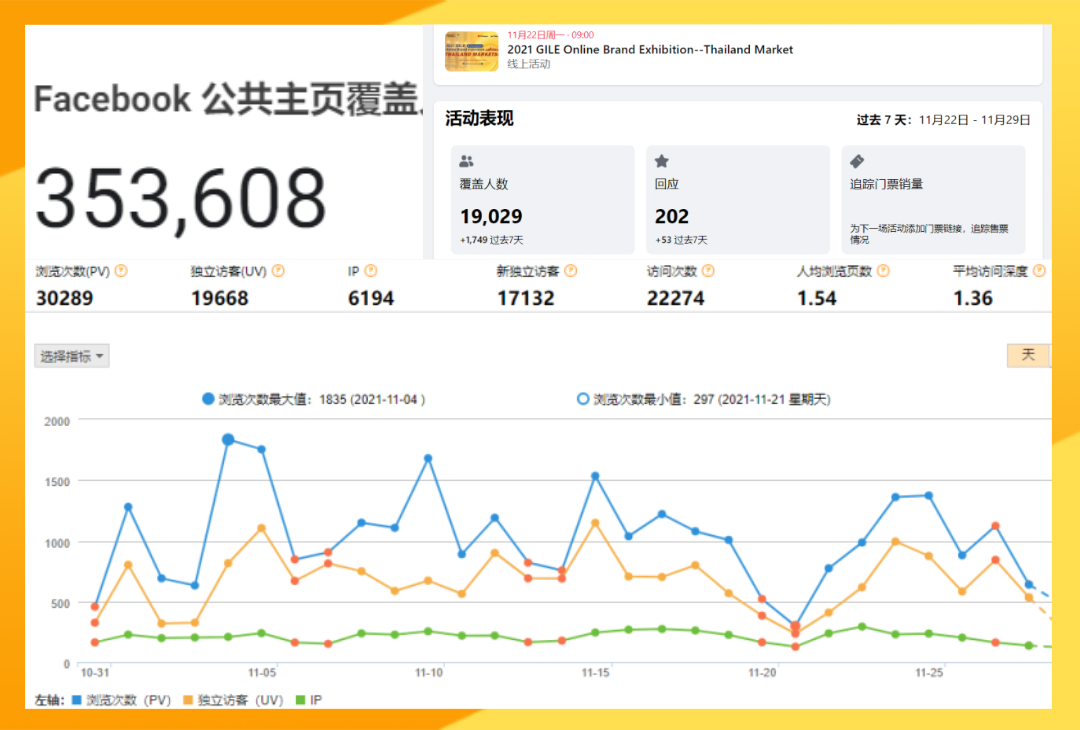Click the star icon above 回应
This screenshot has height=730, width=1080.
click(661, 161)
